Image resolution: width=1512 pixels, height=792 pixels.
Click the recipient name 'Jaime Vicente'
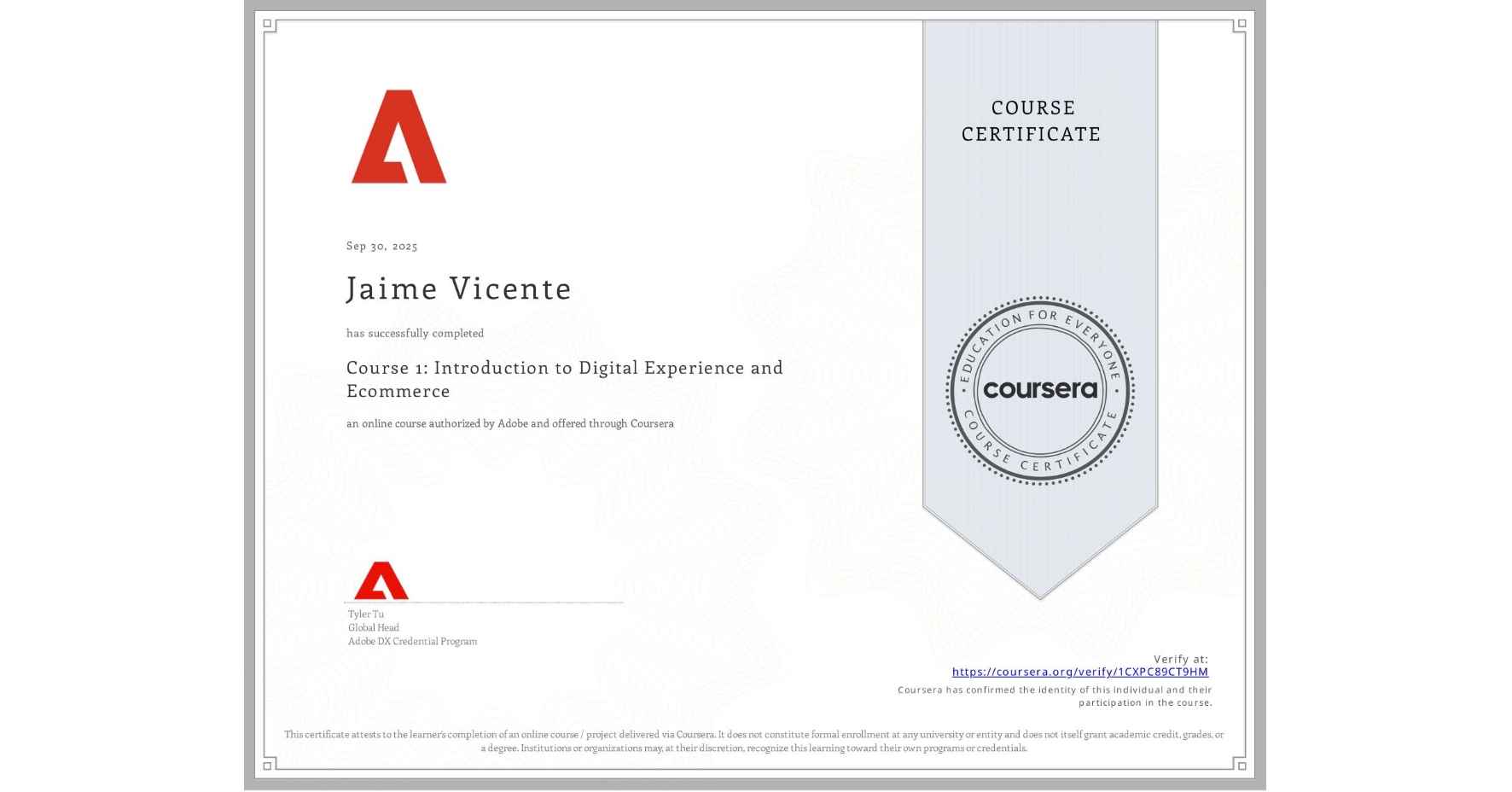(x=458, y=288)
